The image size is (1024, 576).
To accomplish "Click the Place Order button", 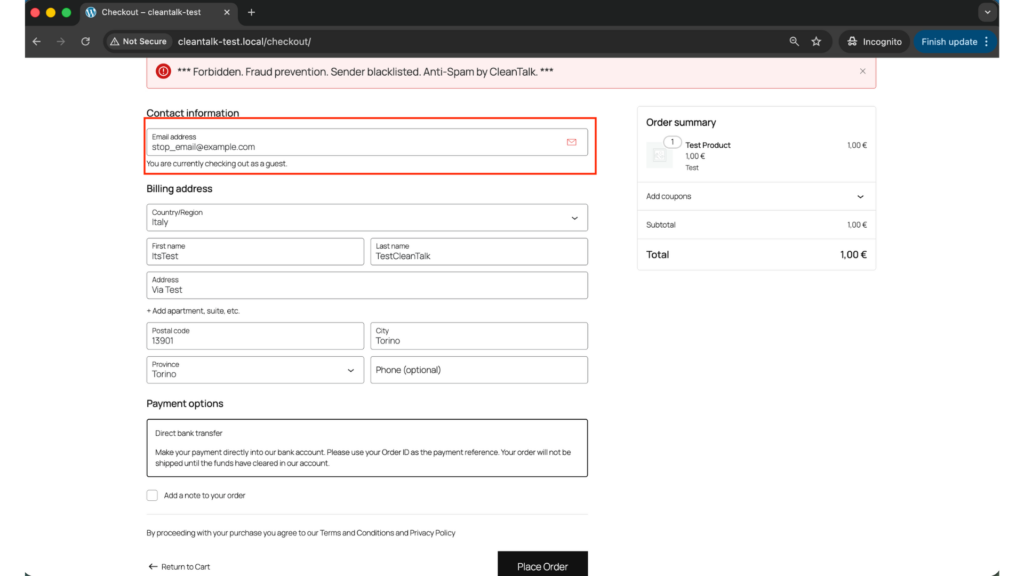I will pos(543,565).
